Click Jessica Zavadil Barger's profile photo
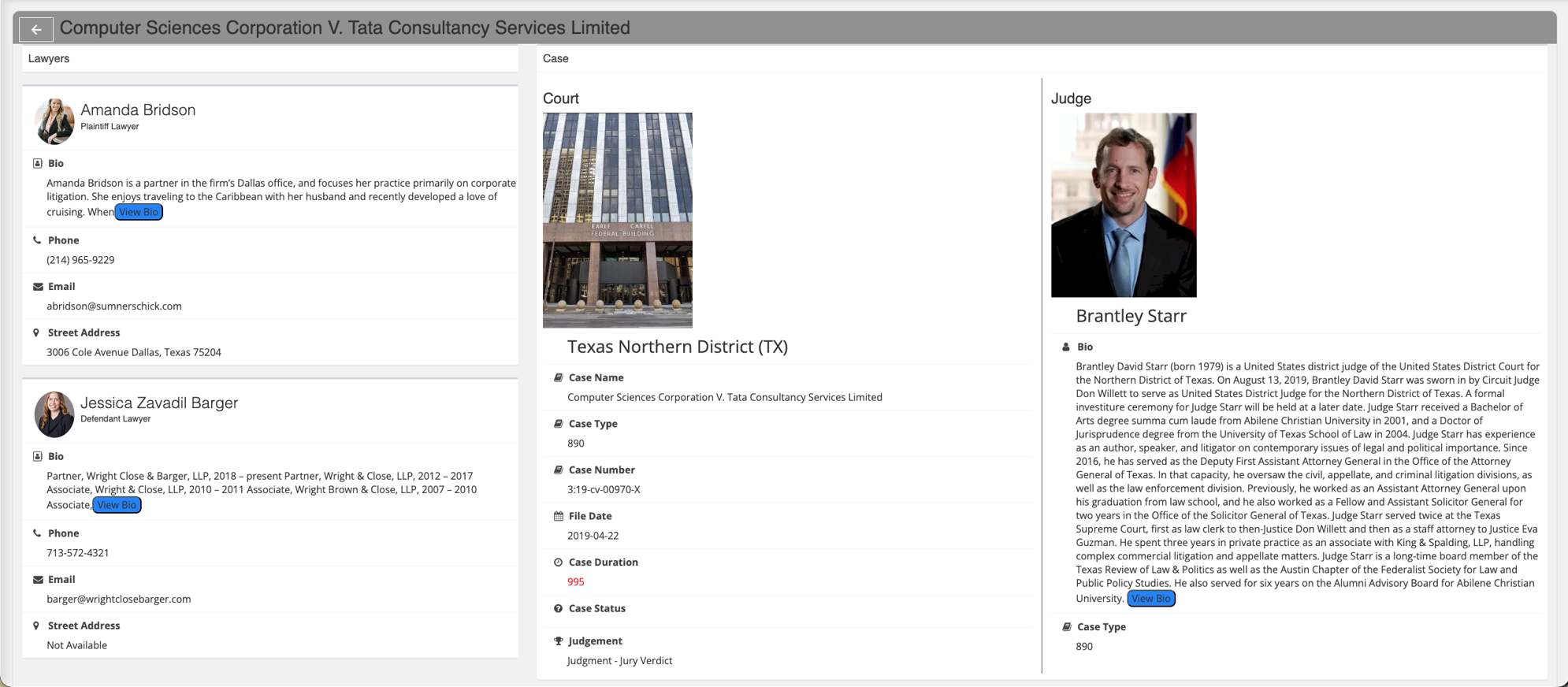The width and height of the screenshot is (1568, 687). click(x=54, y=414)
